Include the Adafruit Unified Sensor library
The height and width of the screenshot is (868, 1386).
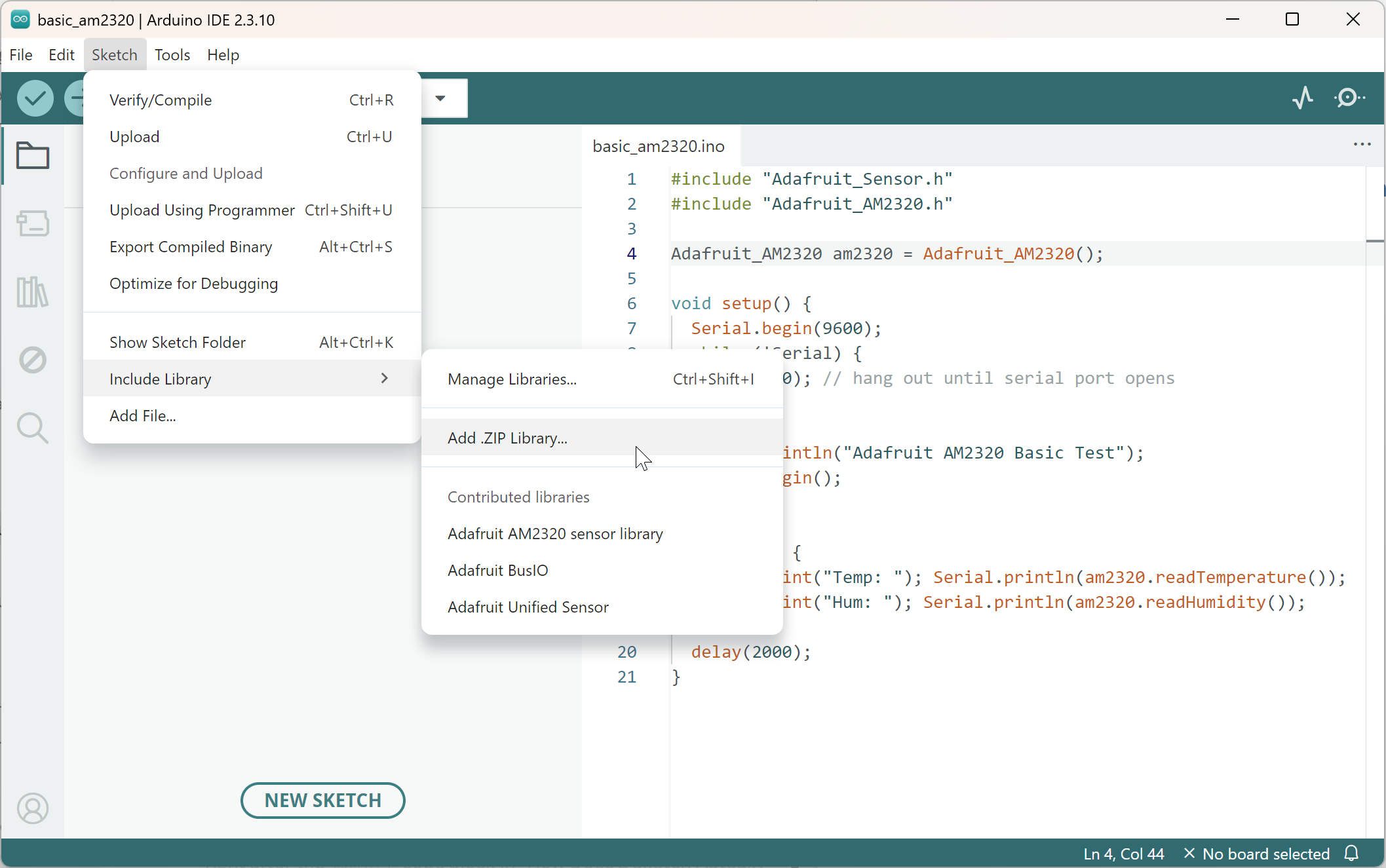click(x=602, y=607)
